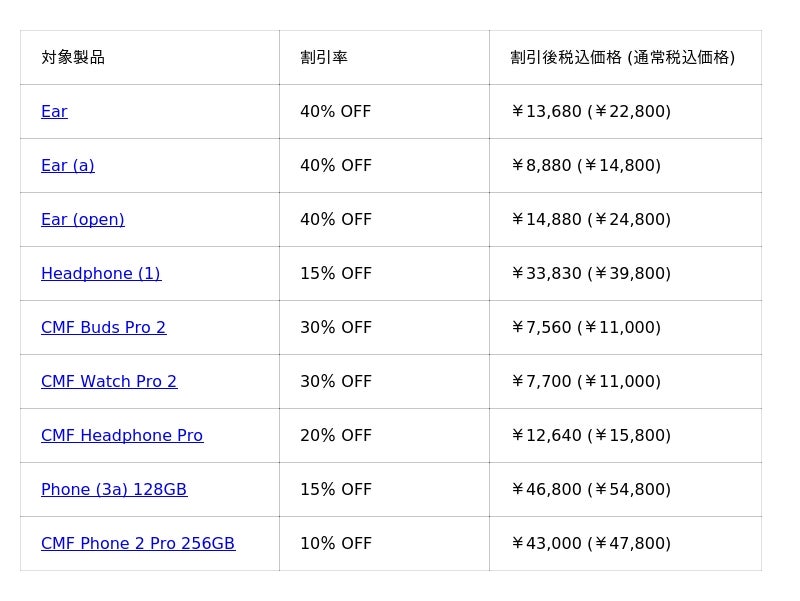
Task: Click the 20% OFF discount cell
Action: click(x=336, y=436)
